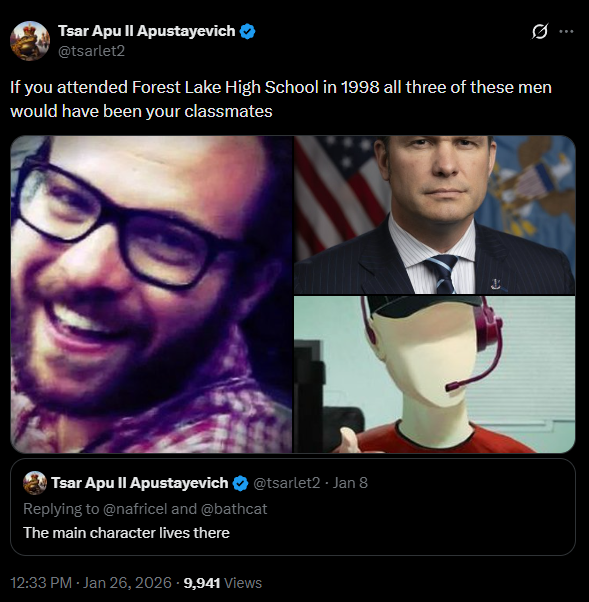
Task: Open the @nafricel mention in the quoted reply
Action: pyautogui.click(x=135, y=509)
